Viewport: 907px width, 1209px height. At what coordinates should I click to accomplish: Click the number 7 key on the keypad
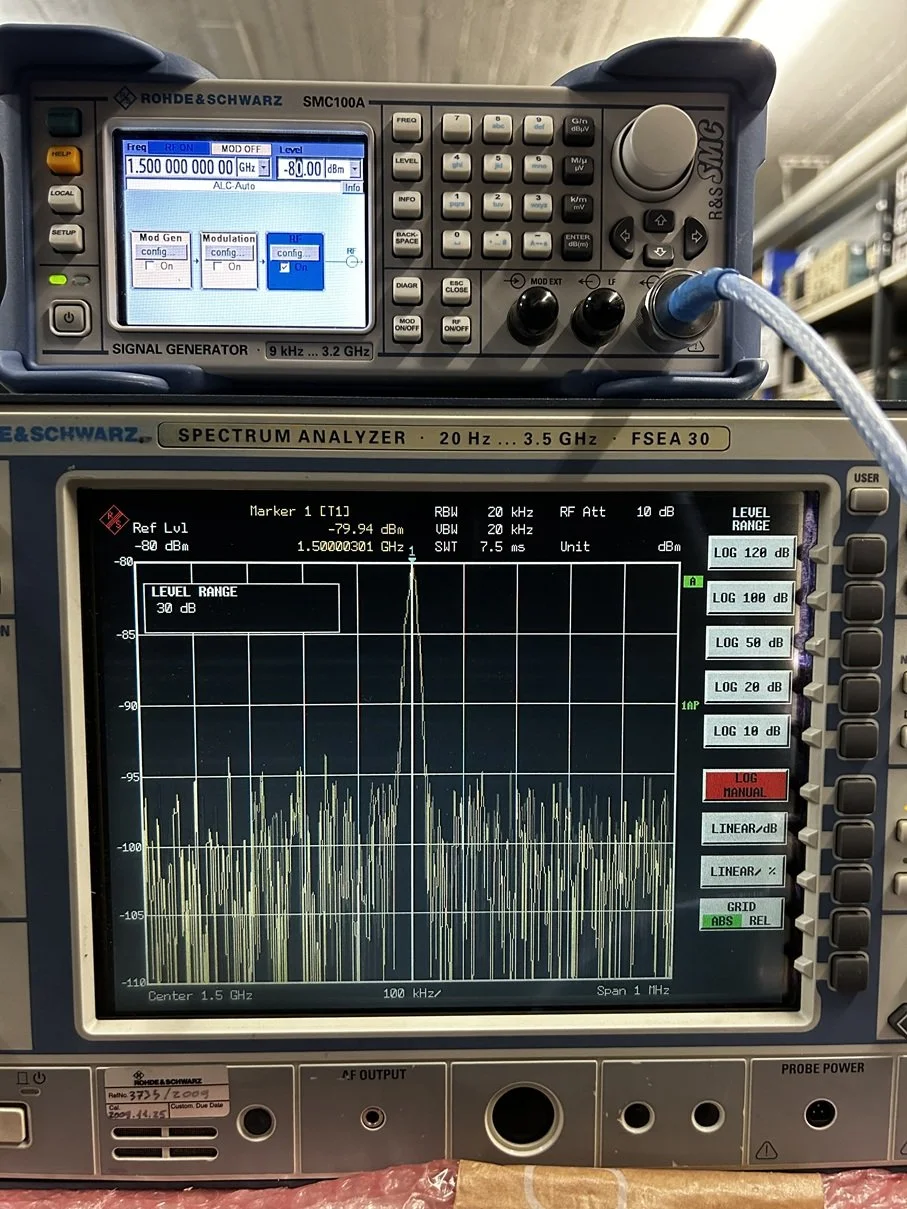457,128
